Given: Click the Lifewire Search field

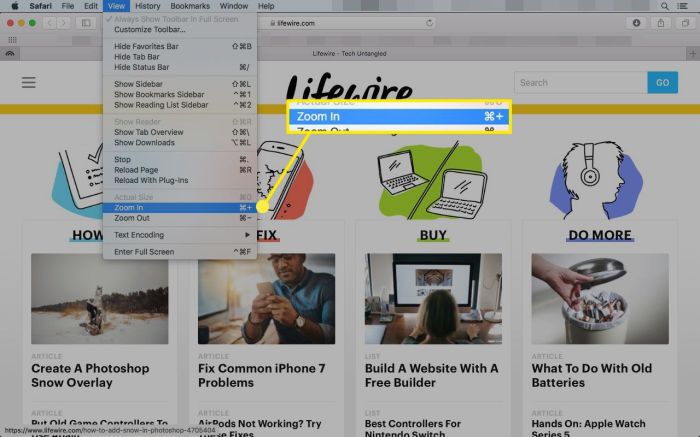Looking at the screenshot, I should point(581,83).
